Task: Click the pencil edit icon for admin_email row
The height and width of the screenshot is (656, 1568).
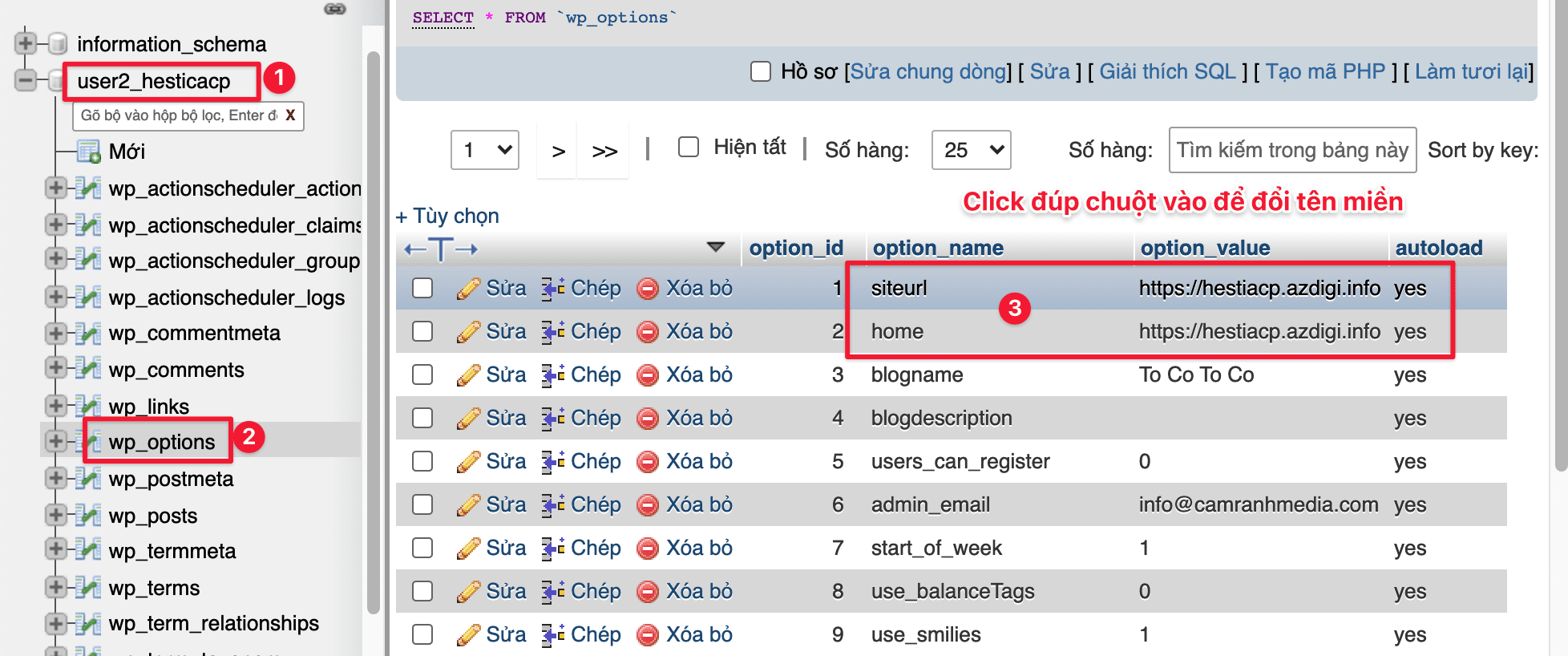Action: (468, 505)
